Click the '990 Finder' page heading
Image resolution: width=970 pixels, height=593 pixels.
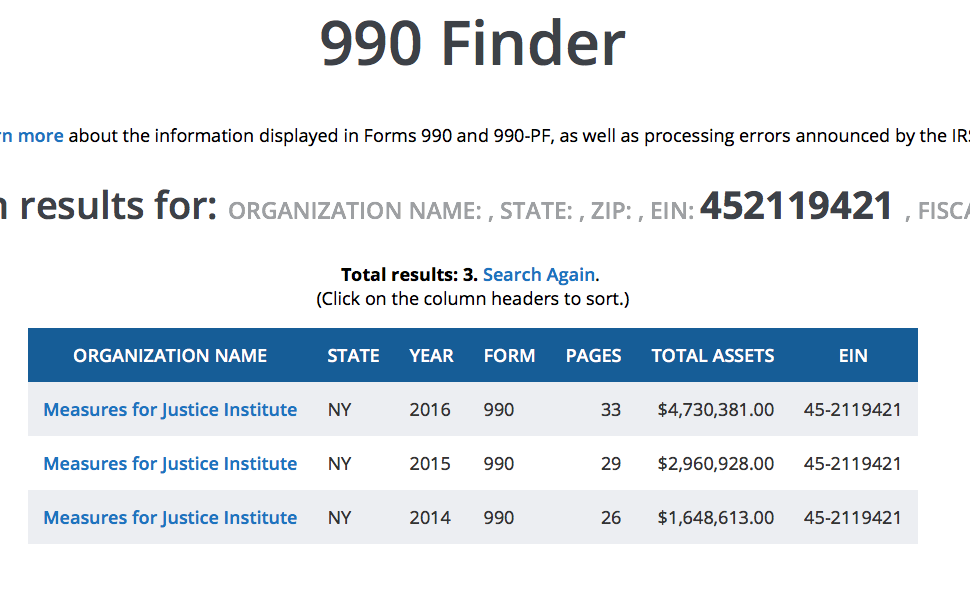click(x=472, y=45)
